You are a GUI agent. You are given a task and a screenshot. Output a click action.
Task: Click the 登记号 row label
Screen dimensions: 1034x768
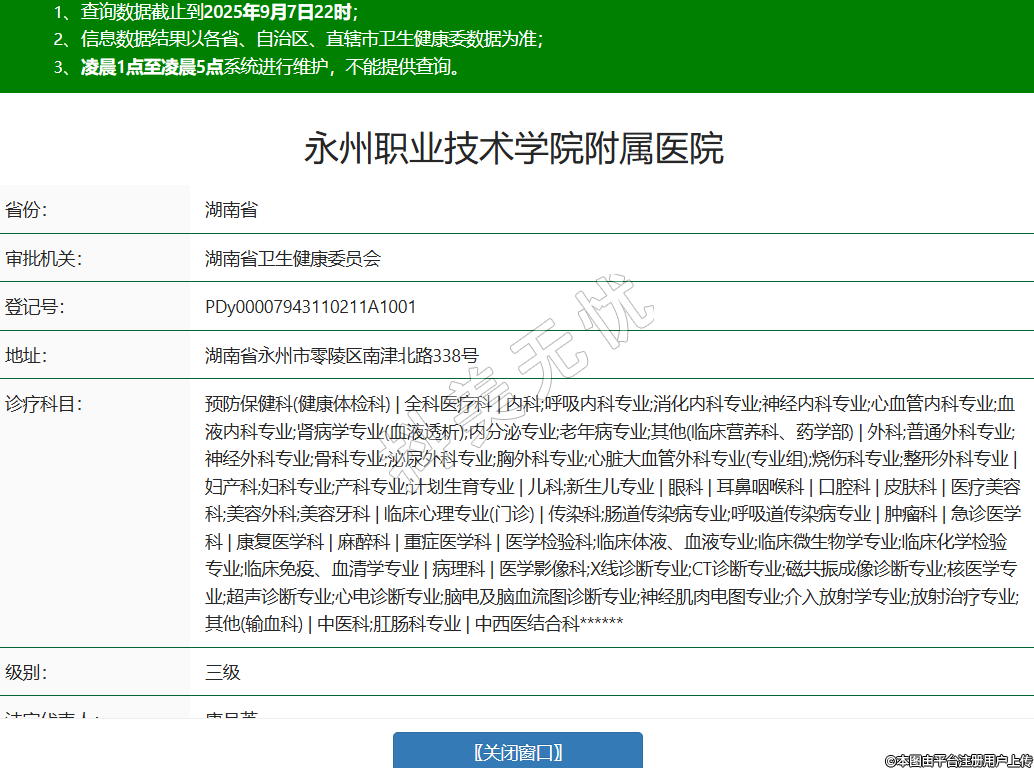(x=35, y=307)
